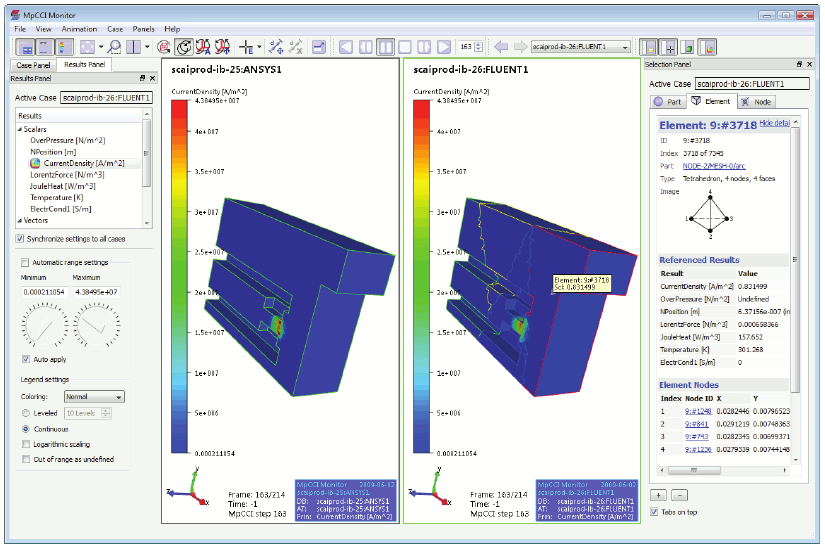Enable Logarithmic scaling checkbox
825x548 pixels.
[x=26, y=444]
